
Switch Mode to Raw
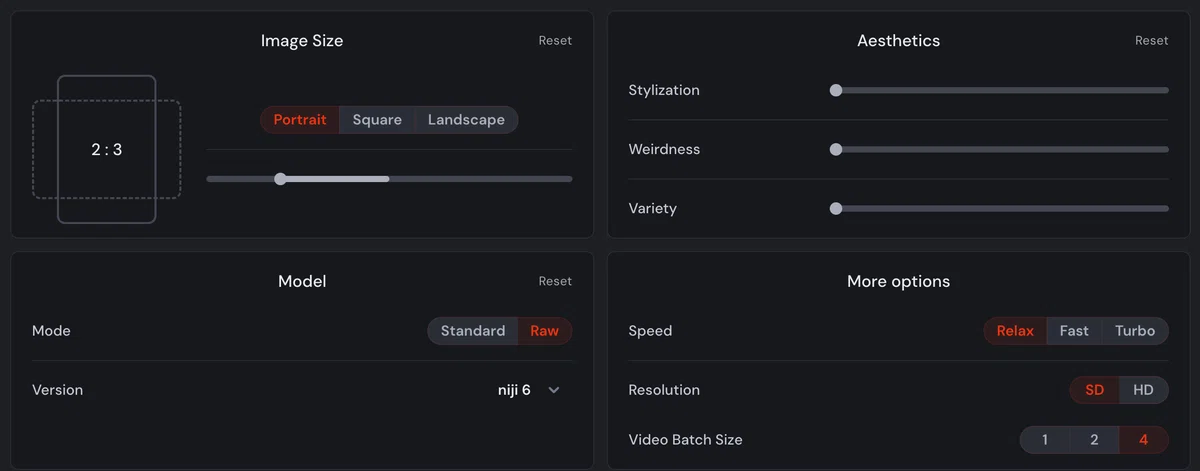pos(545,331)
